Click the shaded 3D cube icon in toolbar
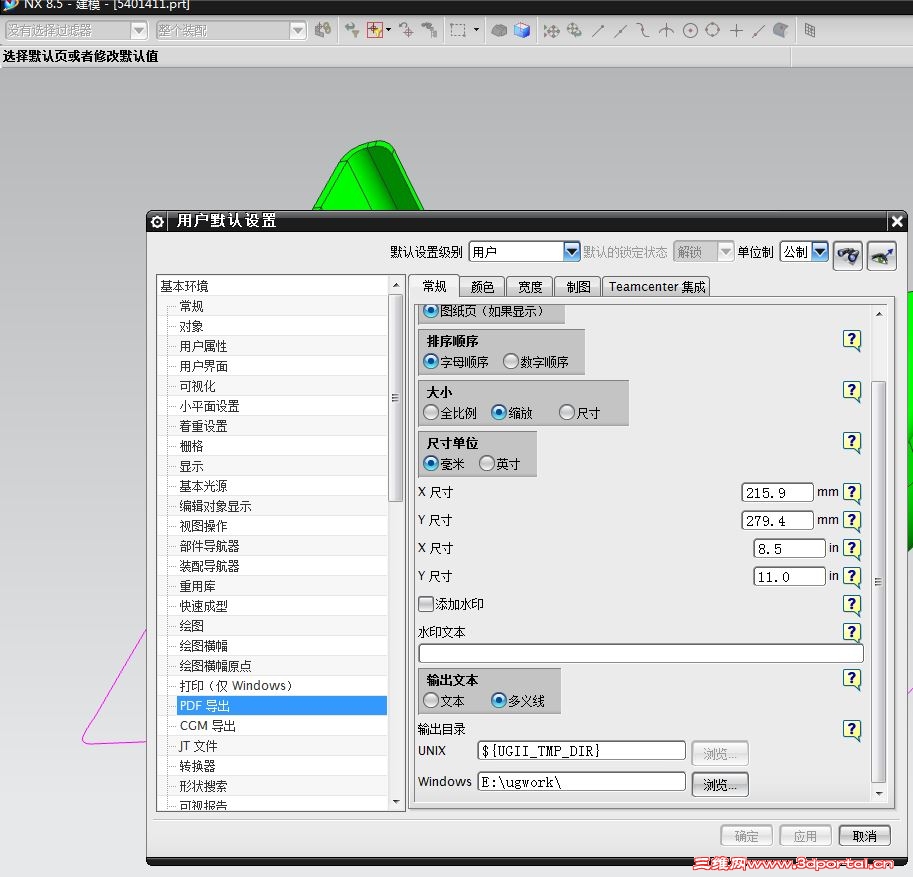 tap(522, 30)
